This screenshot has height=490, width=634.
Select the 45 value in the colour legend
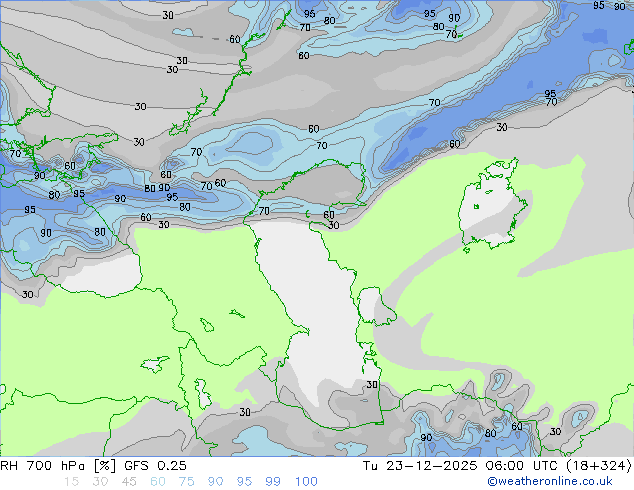129,482
